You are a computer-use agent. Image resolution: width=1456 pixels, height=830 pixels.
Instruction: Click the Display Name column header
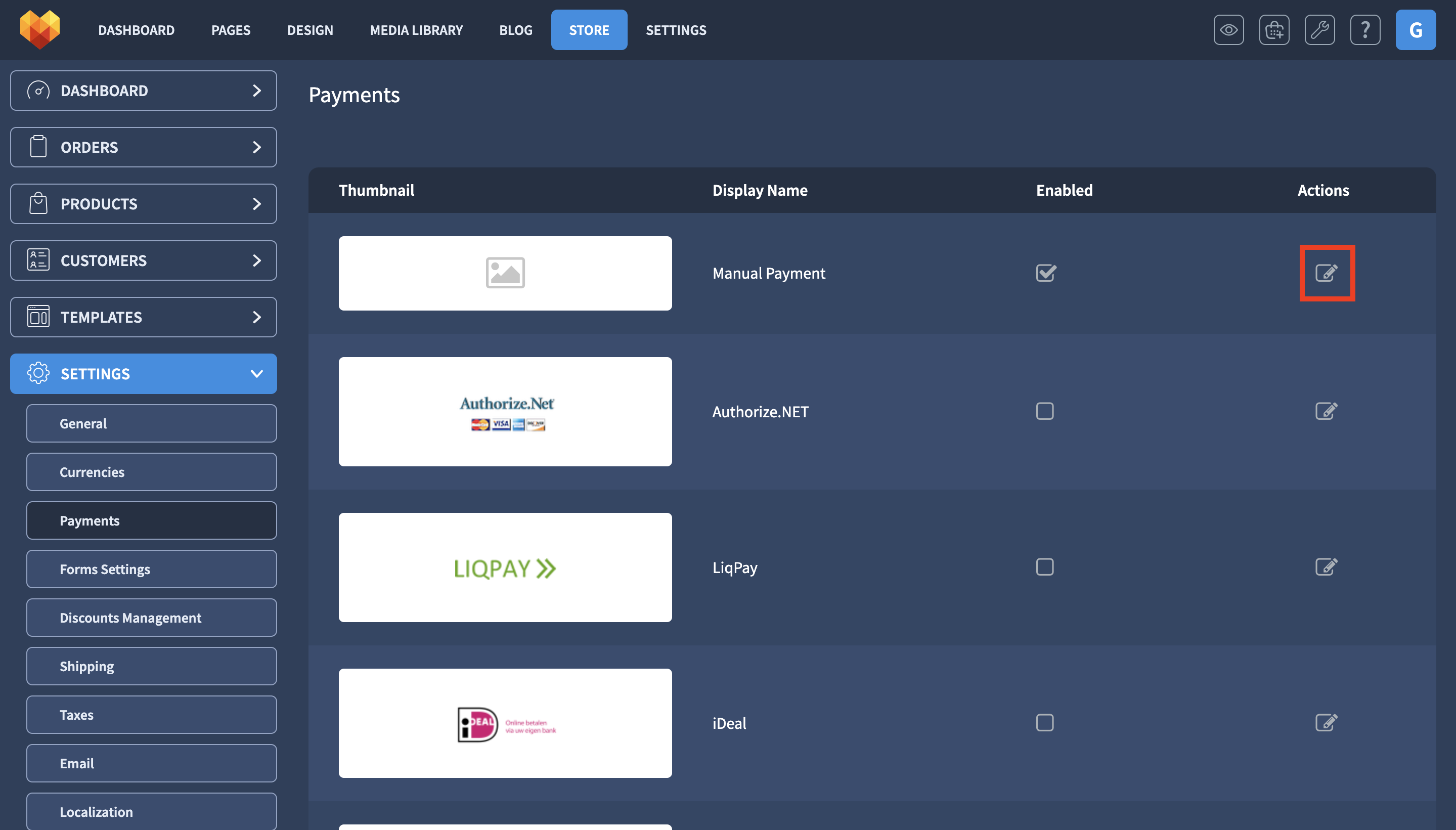(x=760, y=190)
